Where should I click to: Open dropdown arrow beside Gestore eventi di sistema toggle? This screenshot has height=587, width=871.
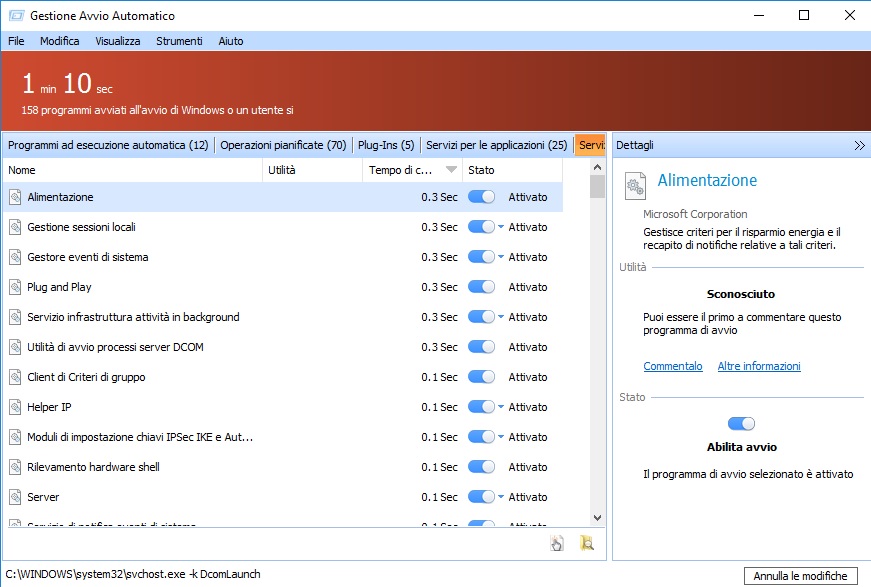coord(501,258)
